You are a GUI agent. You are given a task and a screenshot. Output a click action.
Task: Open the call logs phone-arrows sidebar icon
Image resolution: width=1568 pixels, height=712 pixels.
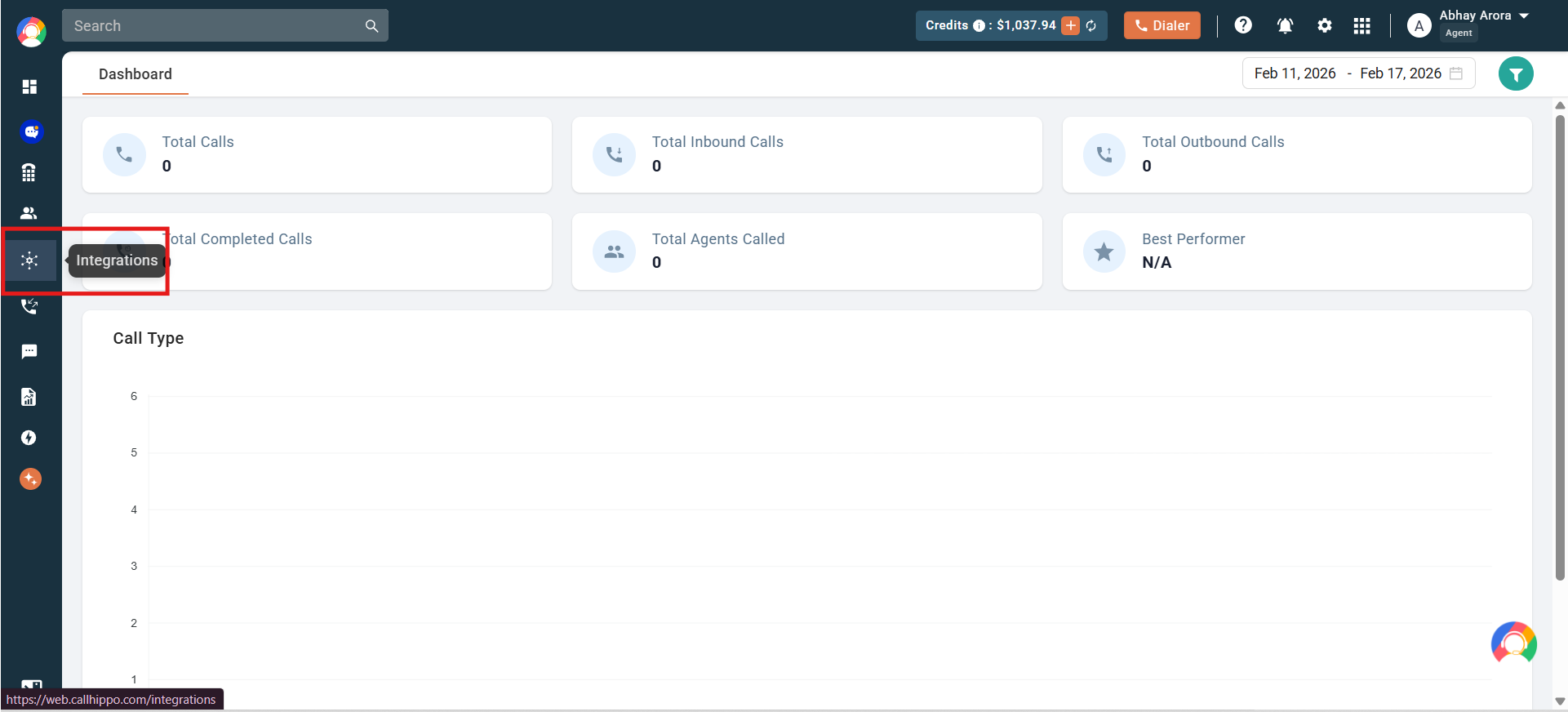[29, 306]
